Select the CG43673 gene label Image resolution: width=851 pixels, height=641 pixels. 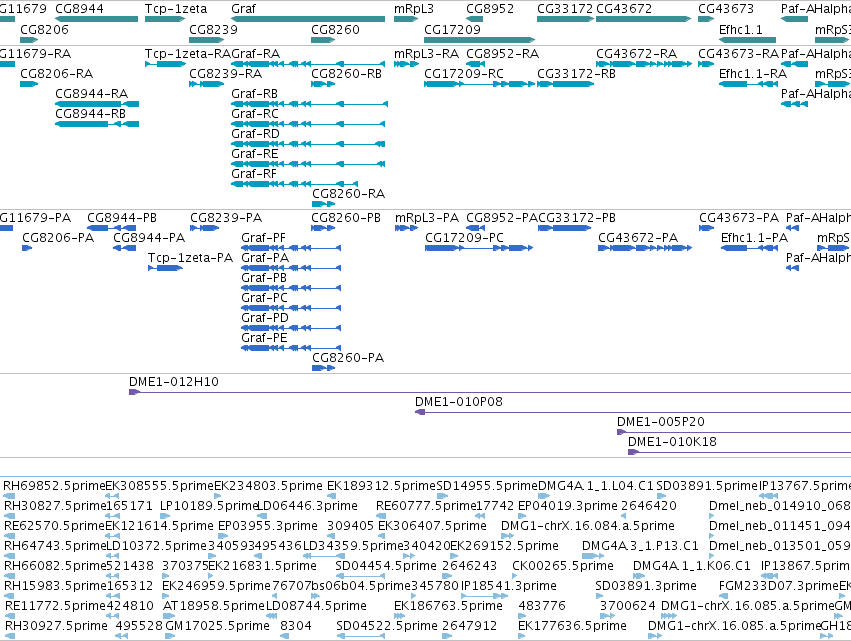pyautogui.click(x=726, y=9)
